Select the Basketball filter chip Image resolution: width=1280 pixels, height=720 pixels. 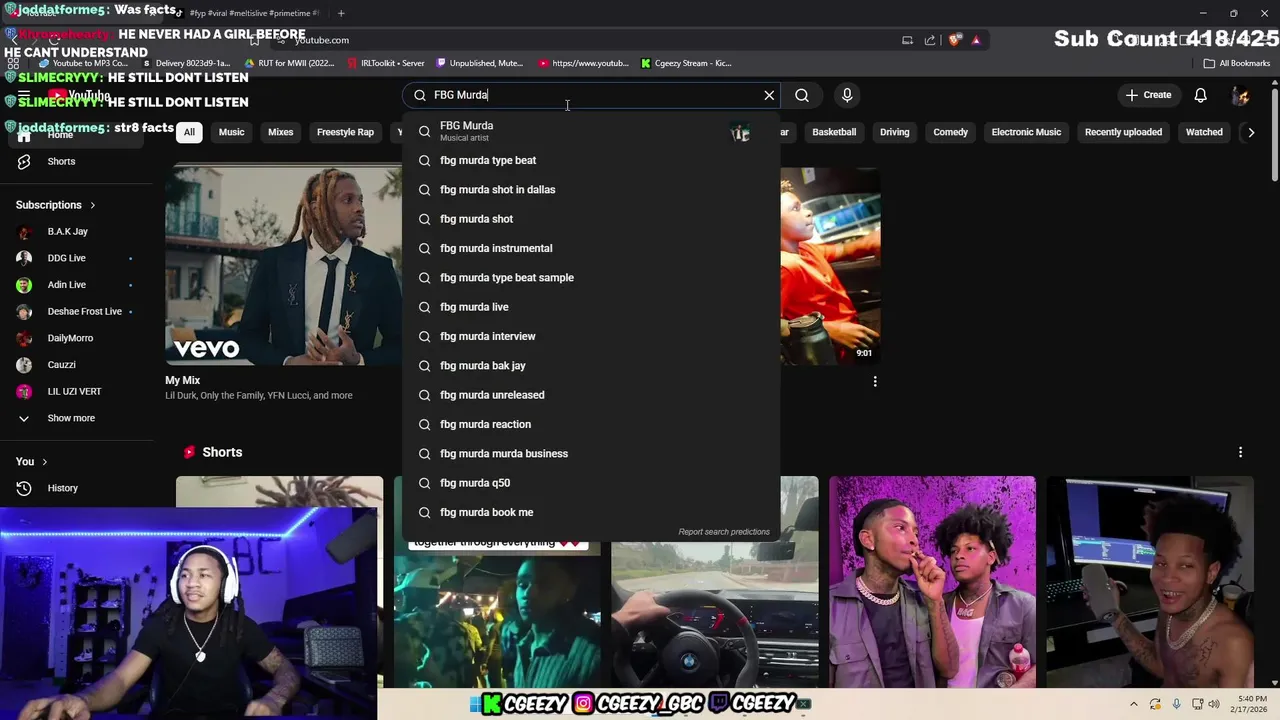(834, 132)
